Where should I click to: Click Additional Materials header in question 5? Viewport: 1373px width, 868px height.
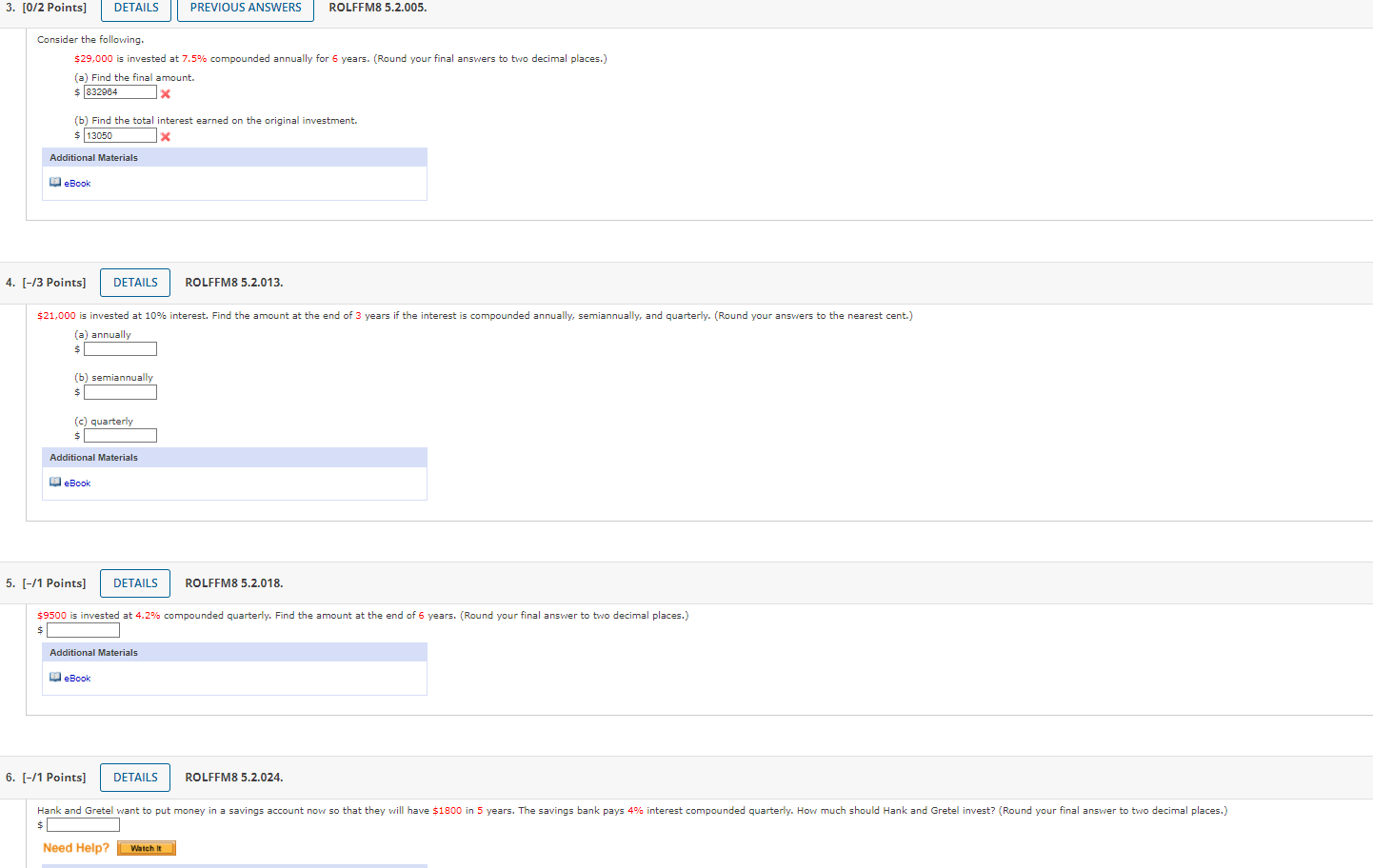click(x=93, y=653)
